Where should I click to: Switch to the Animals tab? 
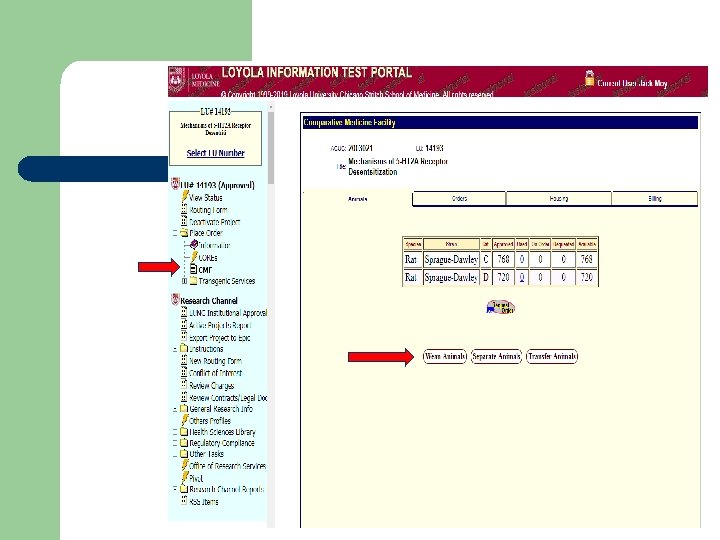pyautogui.click(x=357, y=199)
